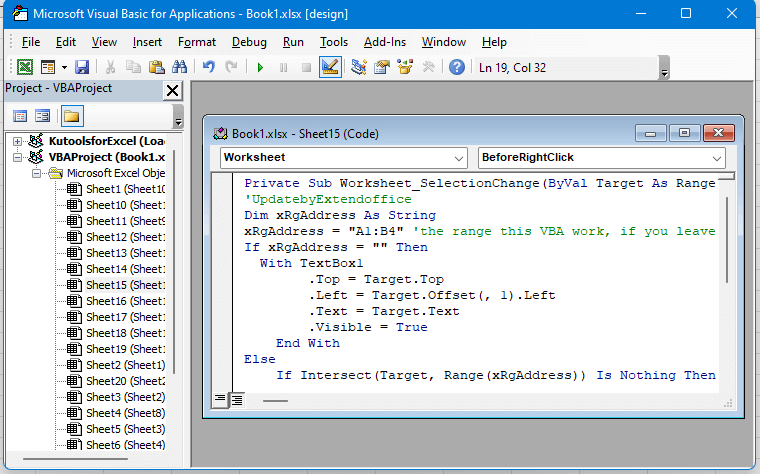Click the Find binoculars icon
The image size is (760, 474).
[180, 67]
